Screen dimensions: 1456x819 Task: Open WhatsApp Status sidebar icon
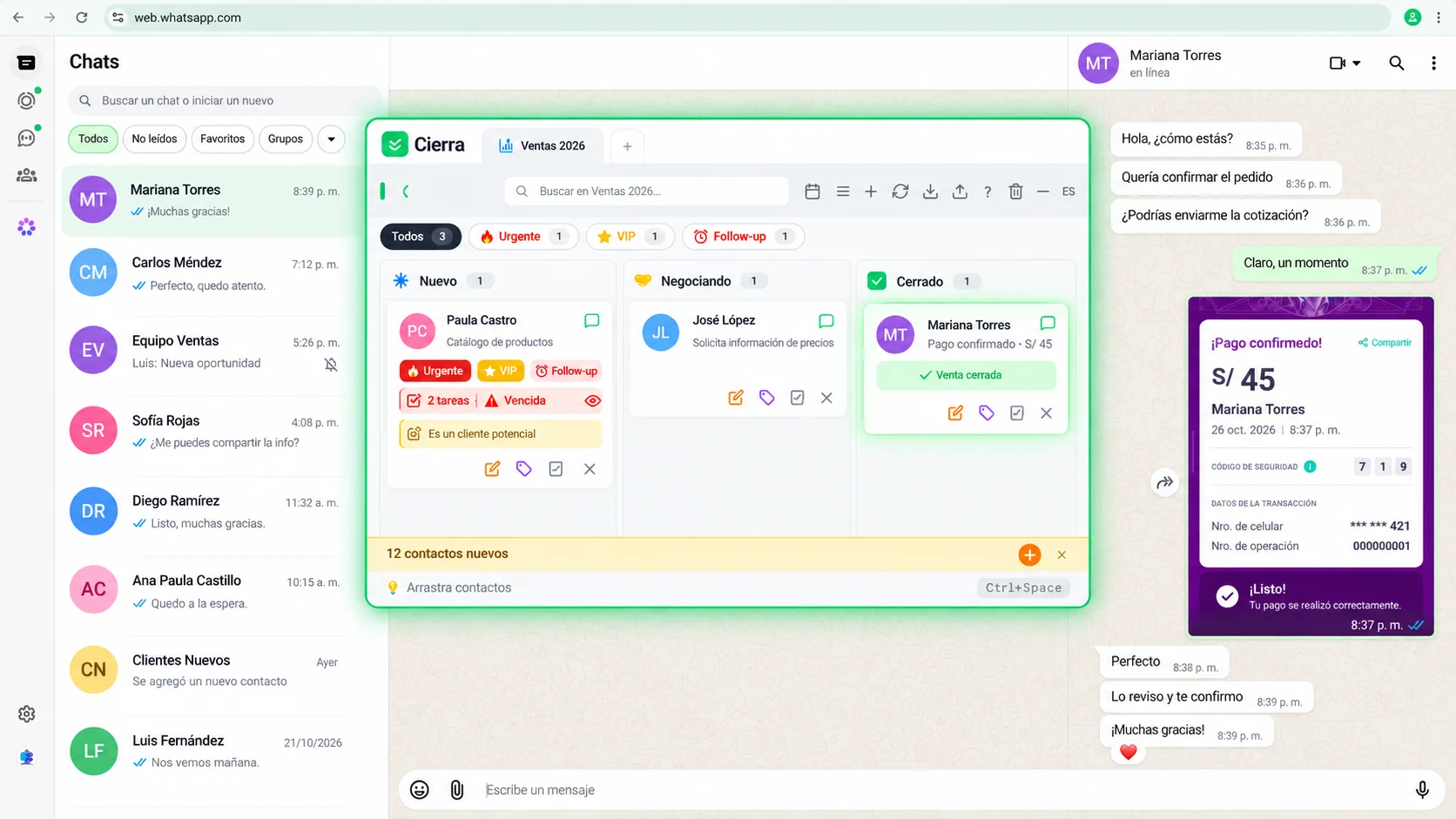tap(27, 100)
